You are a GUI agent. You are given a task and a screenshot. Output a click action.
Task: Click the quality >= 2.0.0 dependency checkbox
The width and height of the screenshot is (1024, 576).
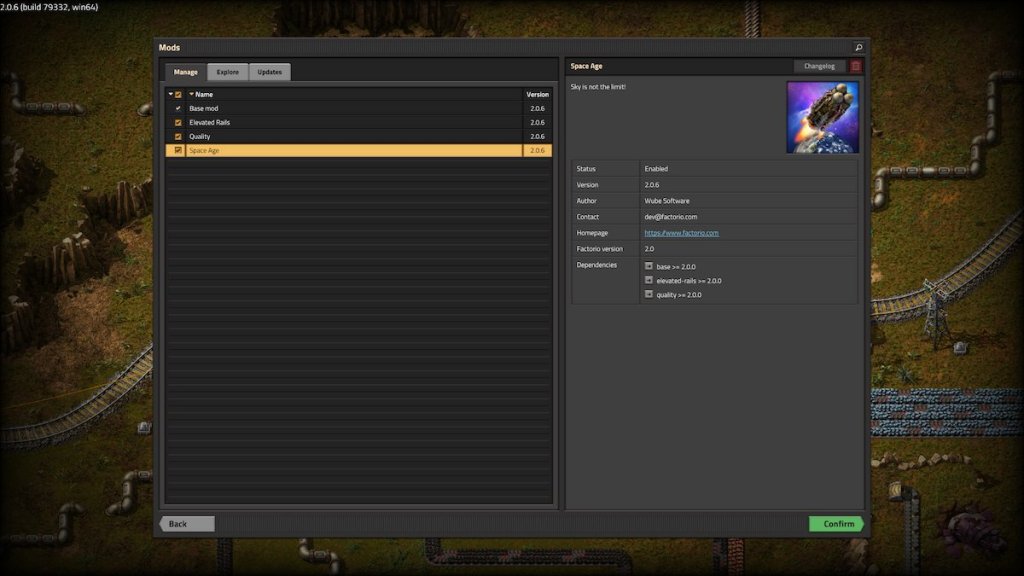tap(649, 295)
